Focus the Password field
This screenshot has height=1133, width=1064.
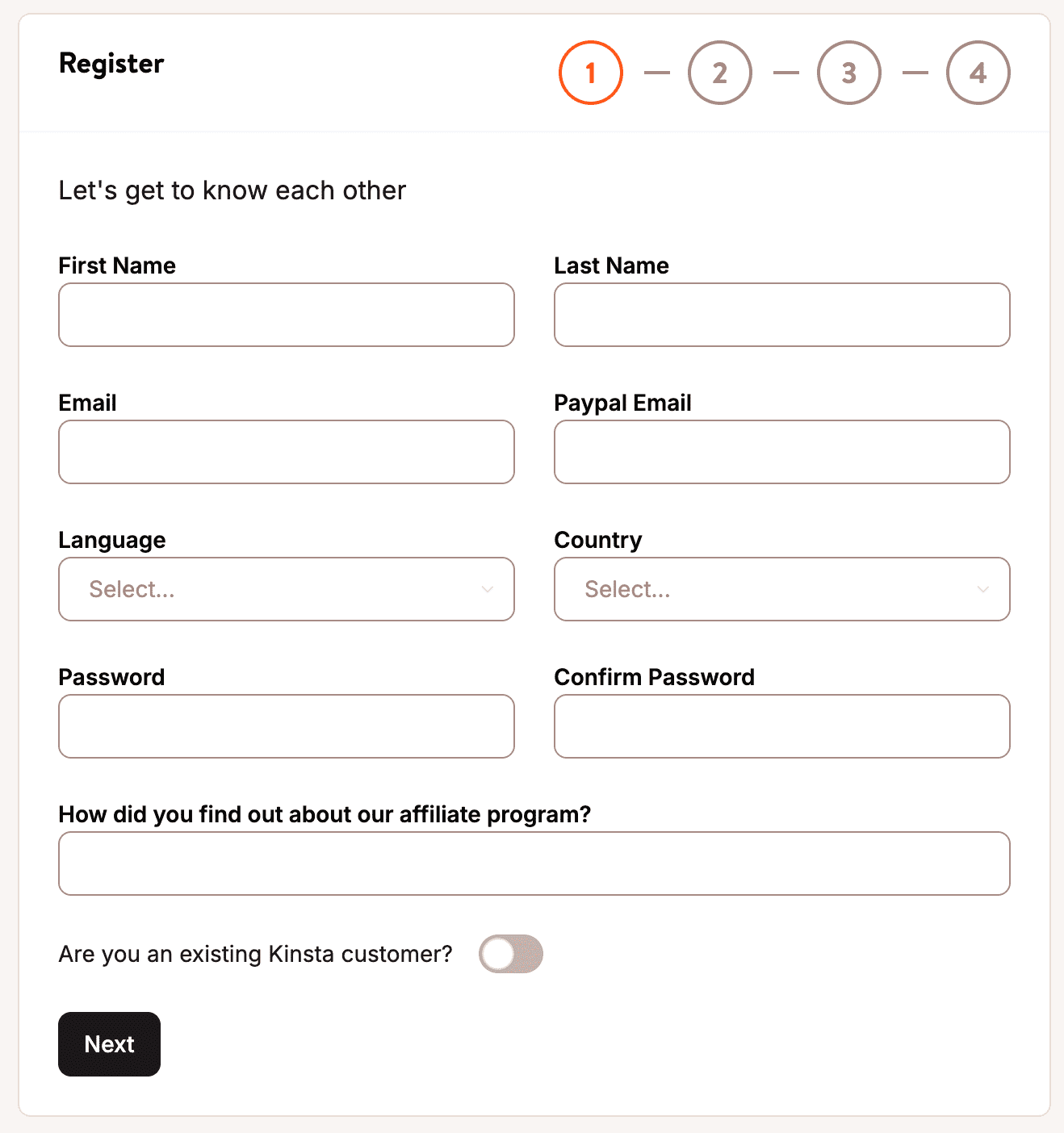[286, 726]
